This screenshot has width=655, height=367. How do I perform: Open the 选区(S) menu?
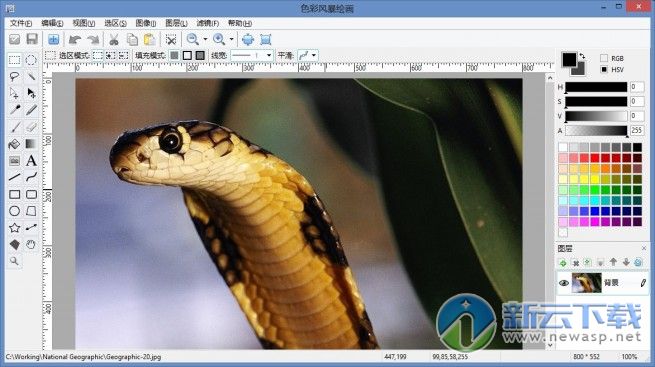[115, 23]
